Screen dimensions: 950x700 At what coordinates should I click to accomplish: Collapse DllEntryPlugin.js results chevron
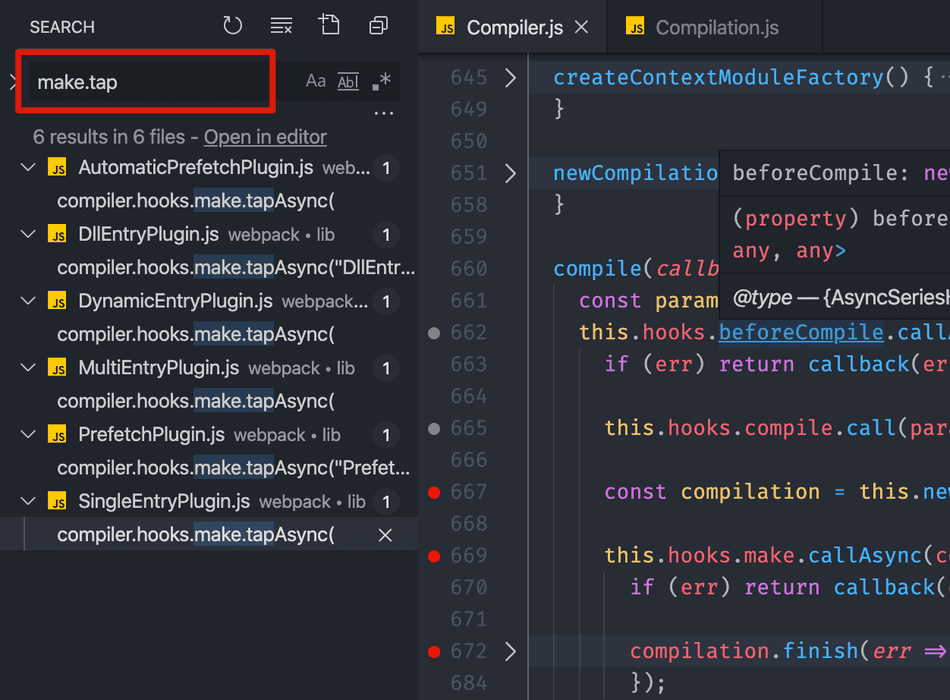[x=28, y=234]
